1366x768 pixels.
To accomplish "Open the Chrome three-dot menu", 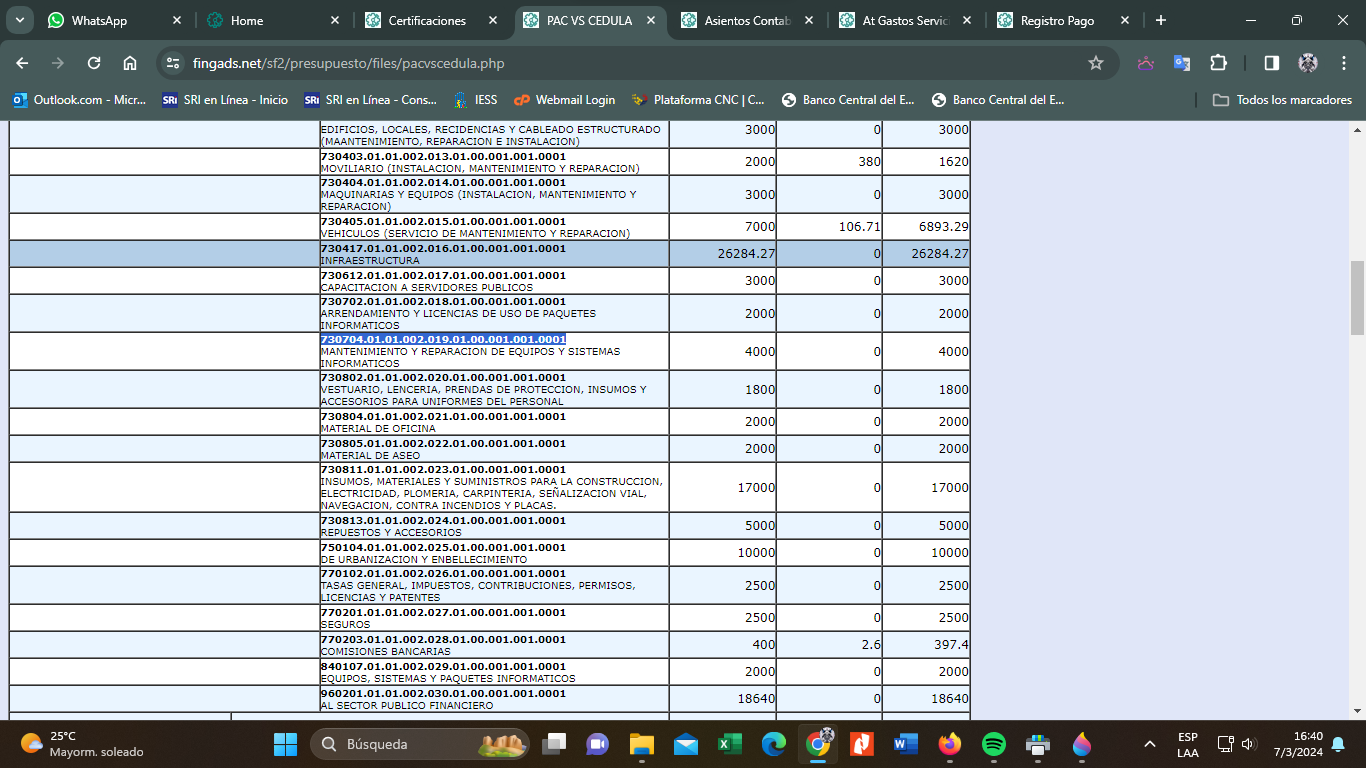I will (x=1343, y=63).
